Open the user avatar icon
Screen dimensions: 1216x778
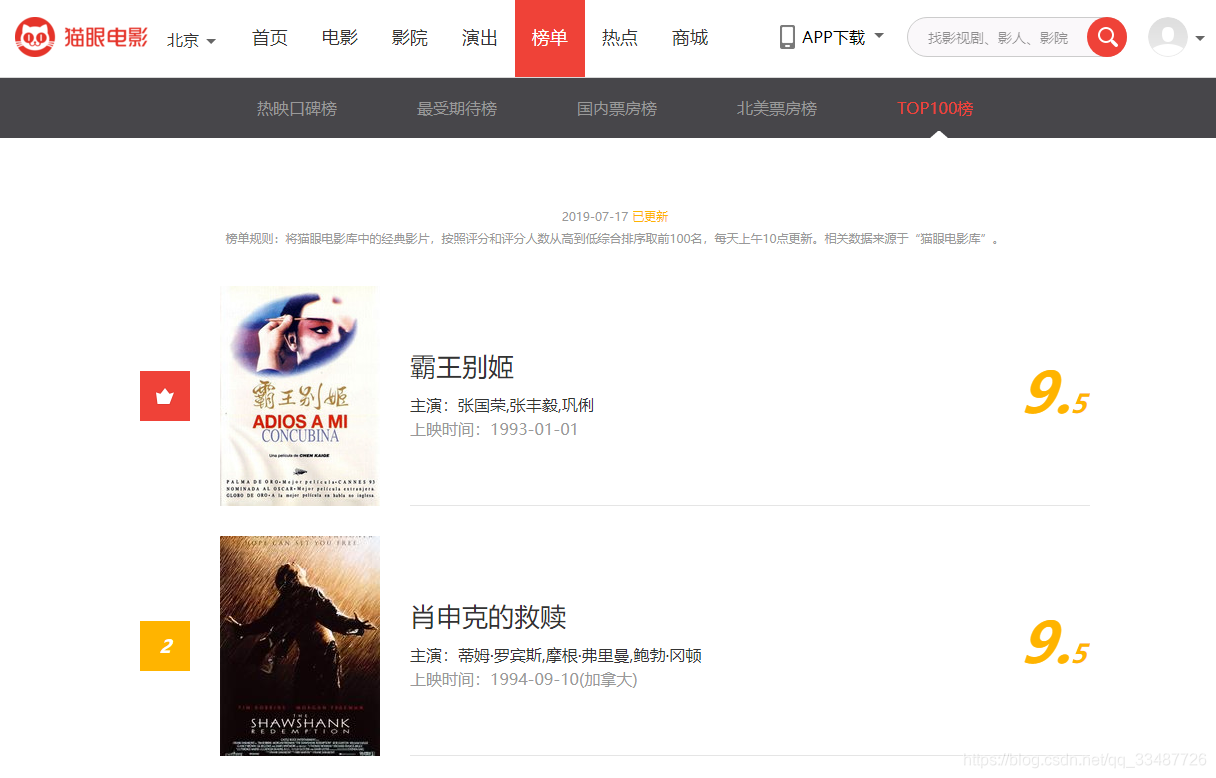(x=1168, y=37)
